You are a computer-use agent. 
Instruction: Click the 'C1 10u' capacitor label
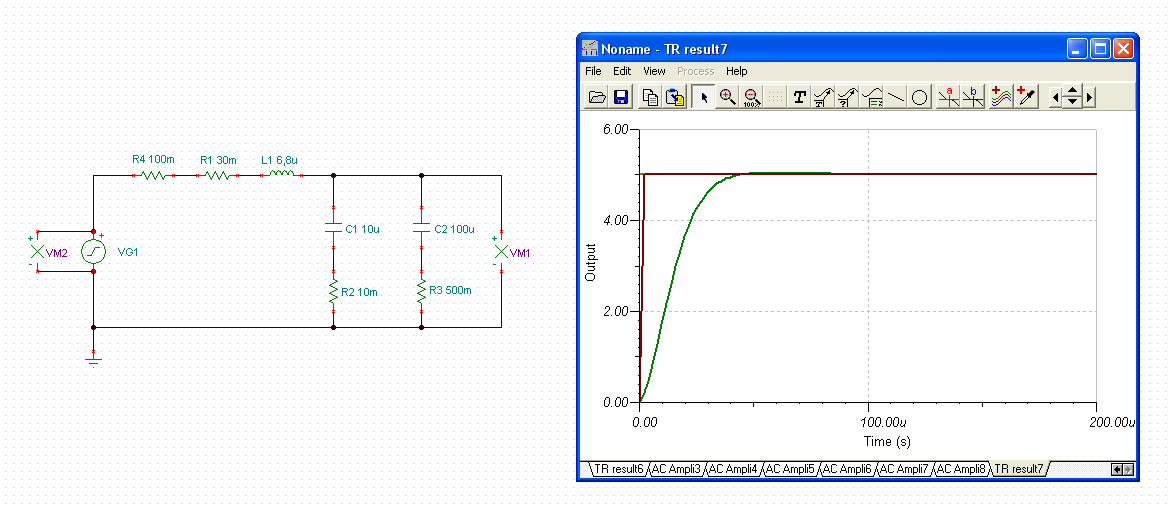363,229
